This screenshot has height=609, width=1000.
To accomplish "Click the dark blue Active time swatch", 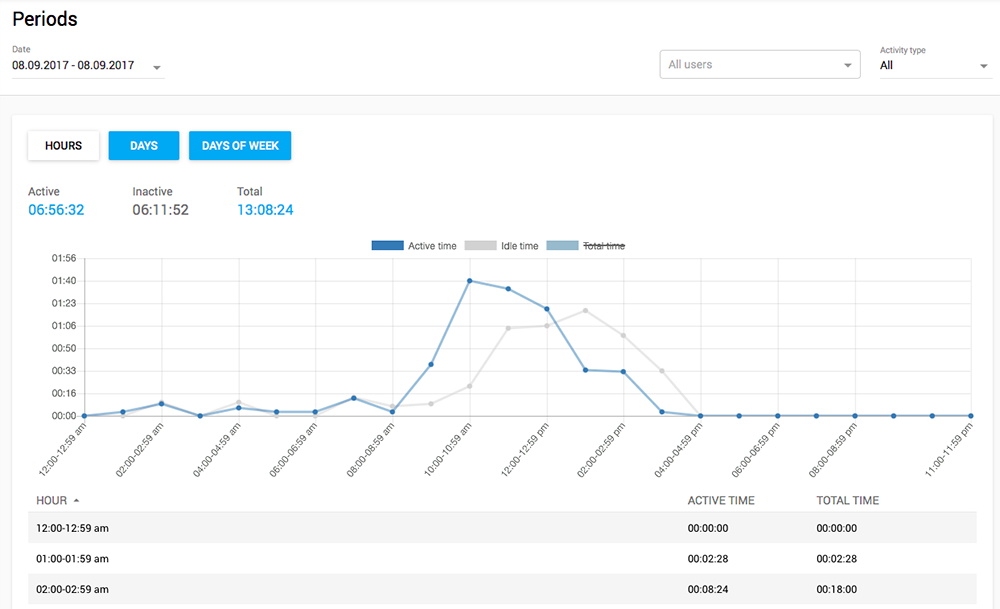I will [x=387, y=246].
